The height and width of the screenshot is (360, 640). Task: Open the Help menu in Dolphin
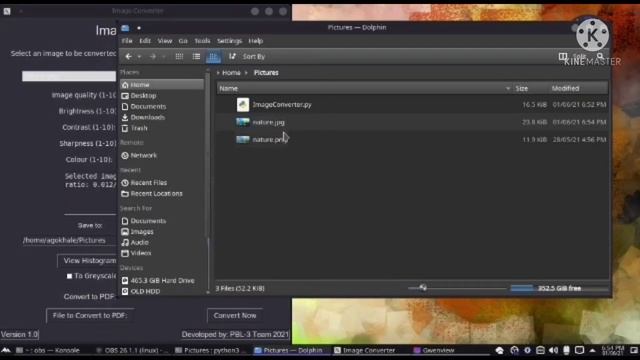tap(256, 41)
